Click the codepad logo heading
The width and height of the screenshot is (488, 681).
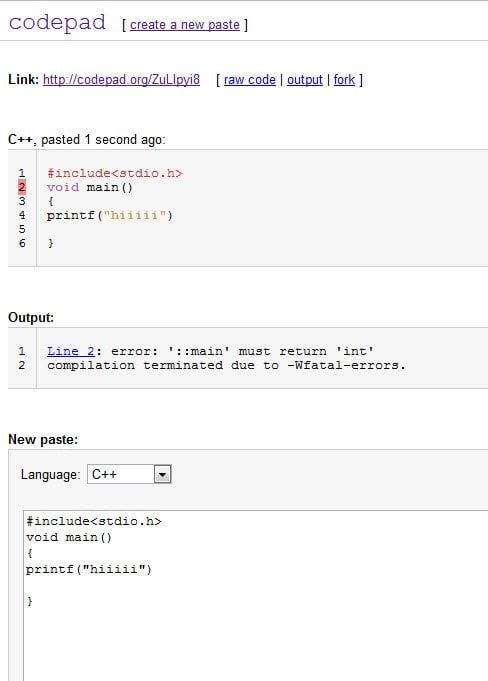point(57,23)
